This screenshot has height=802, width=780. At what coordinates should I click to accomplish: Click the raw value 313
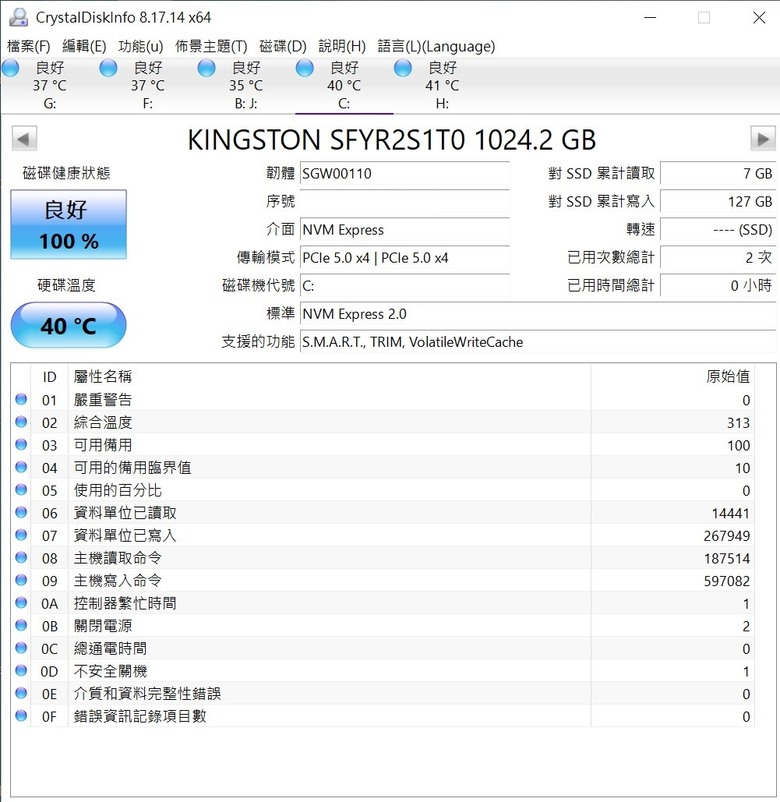[x=738, y=423]
